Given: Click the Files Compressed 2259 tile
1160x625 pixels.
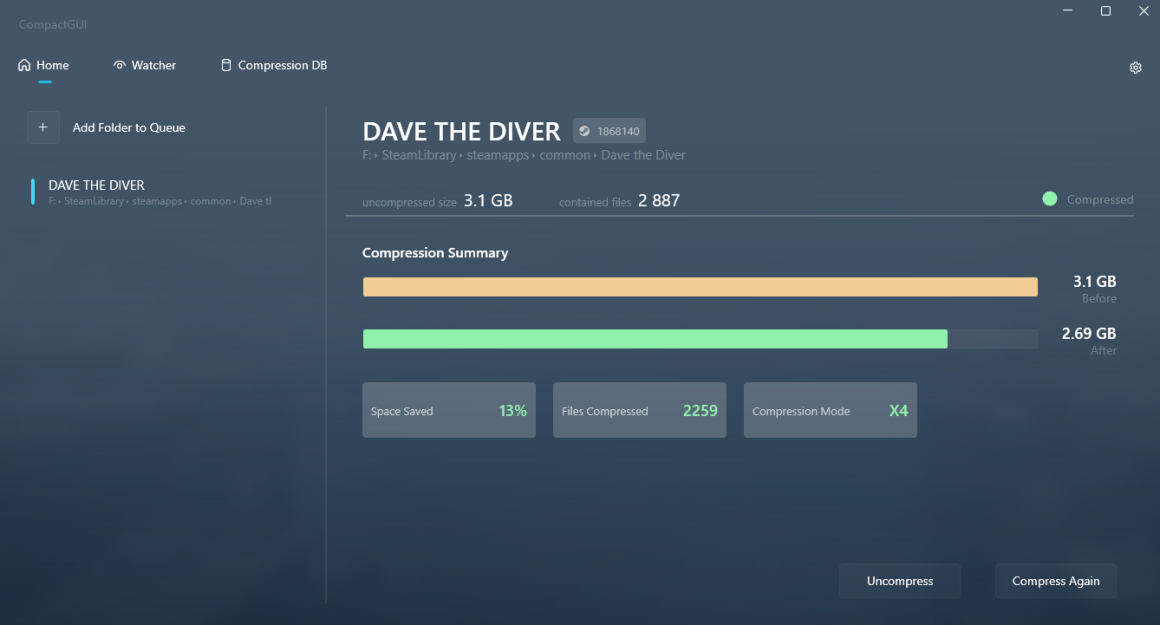Looking at the screenshot, I should (x=639, y=410).
